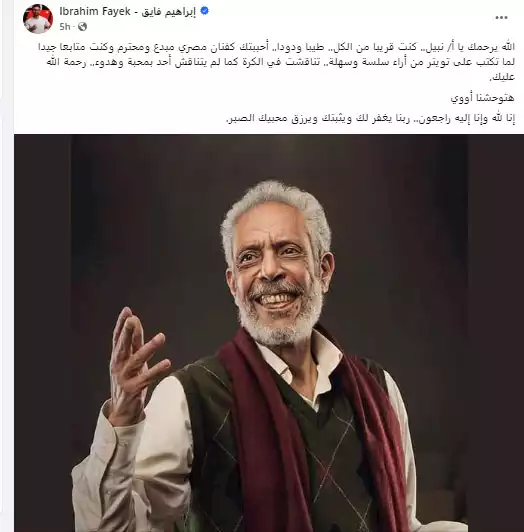Open the post's "5h" timestamp link
Viewport: 524px width, 532px height.
[64, 26]
